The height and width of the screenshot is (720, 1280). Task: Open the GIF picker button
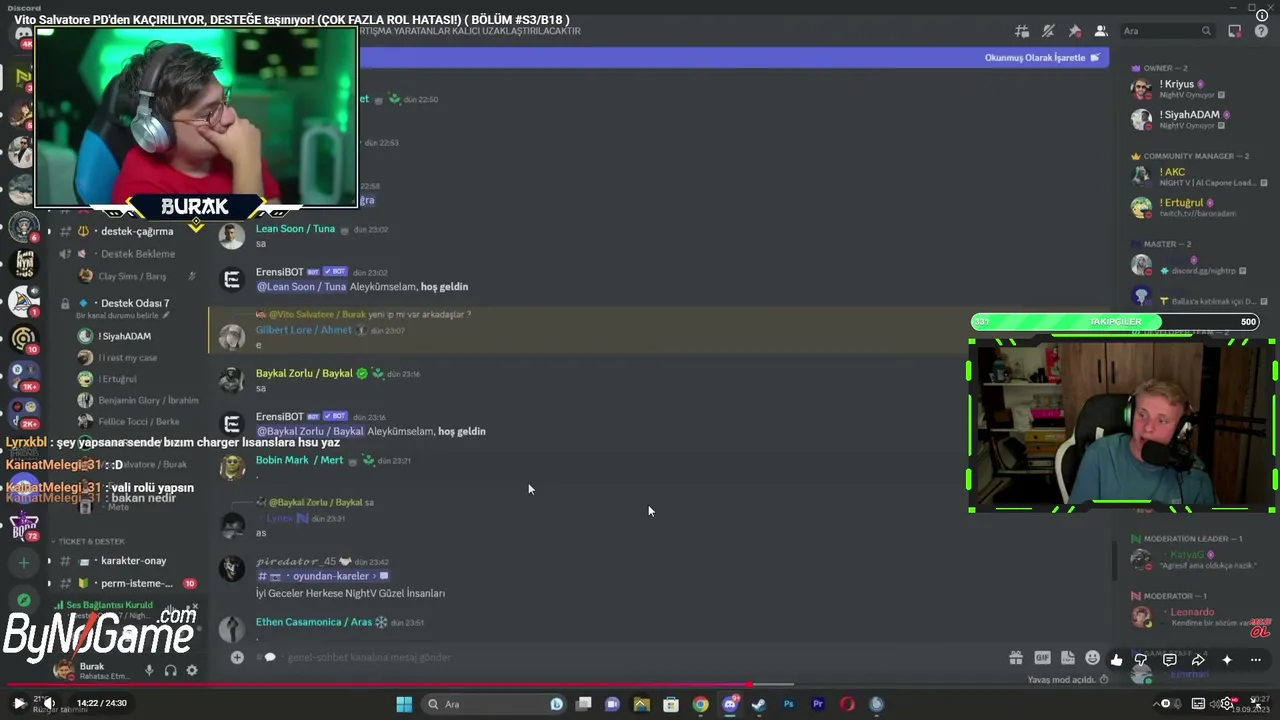1042,658
